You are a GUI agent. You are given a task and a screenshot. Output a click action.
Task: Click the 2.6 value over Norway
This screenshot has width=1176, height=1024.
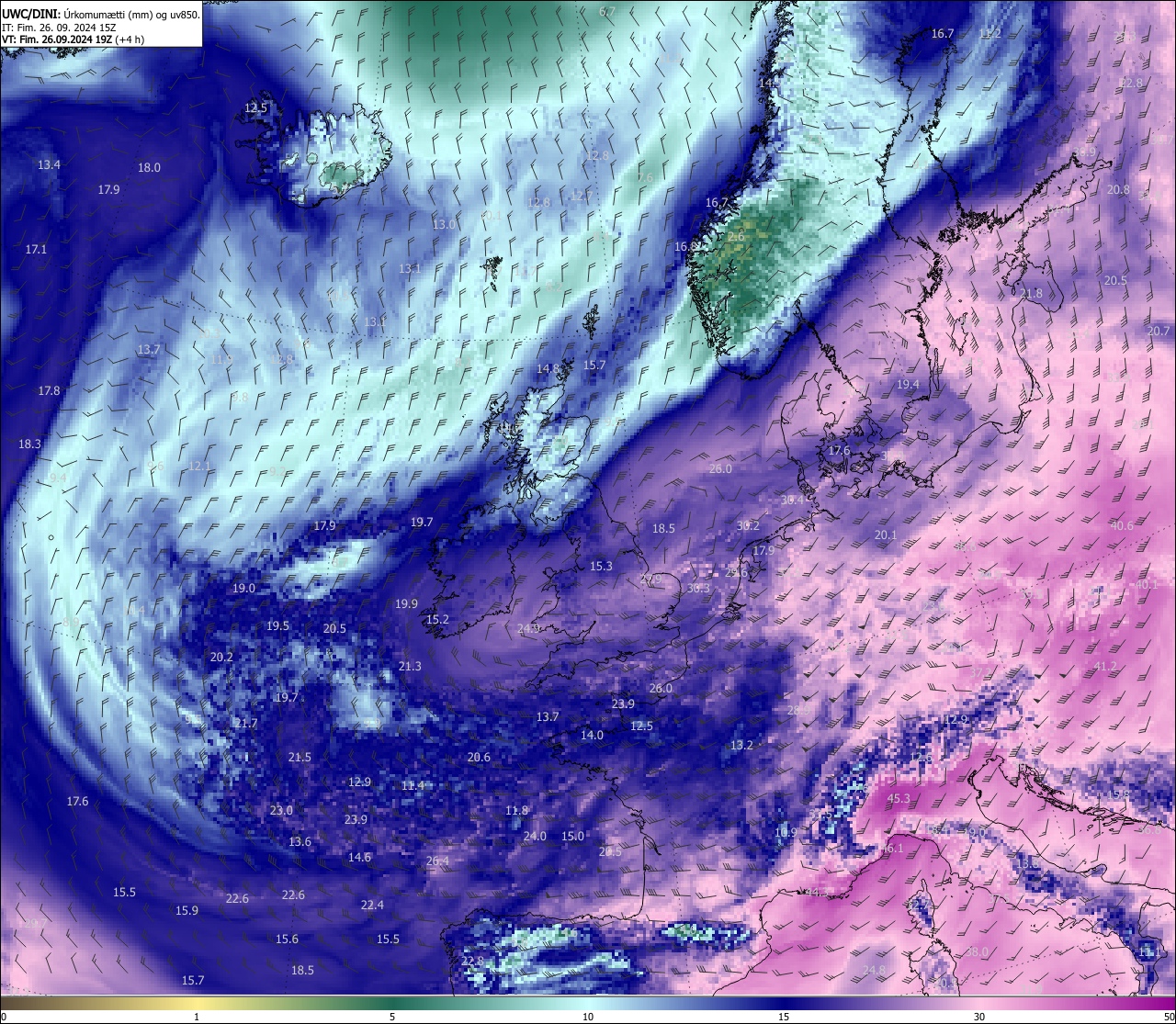[736, 237]
